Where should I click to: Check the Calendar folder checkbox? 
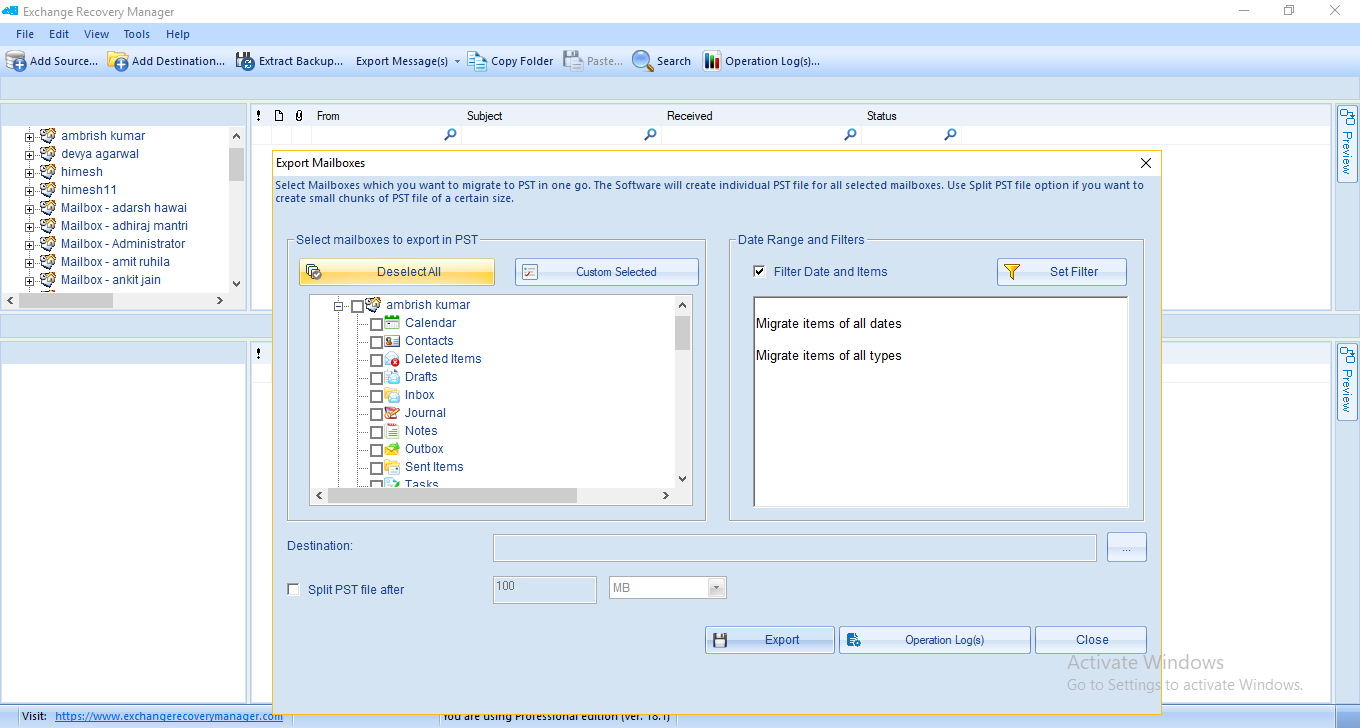point(376,324)
